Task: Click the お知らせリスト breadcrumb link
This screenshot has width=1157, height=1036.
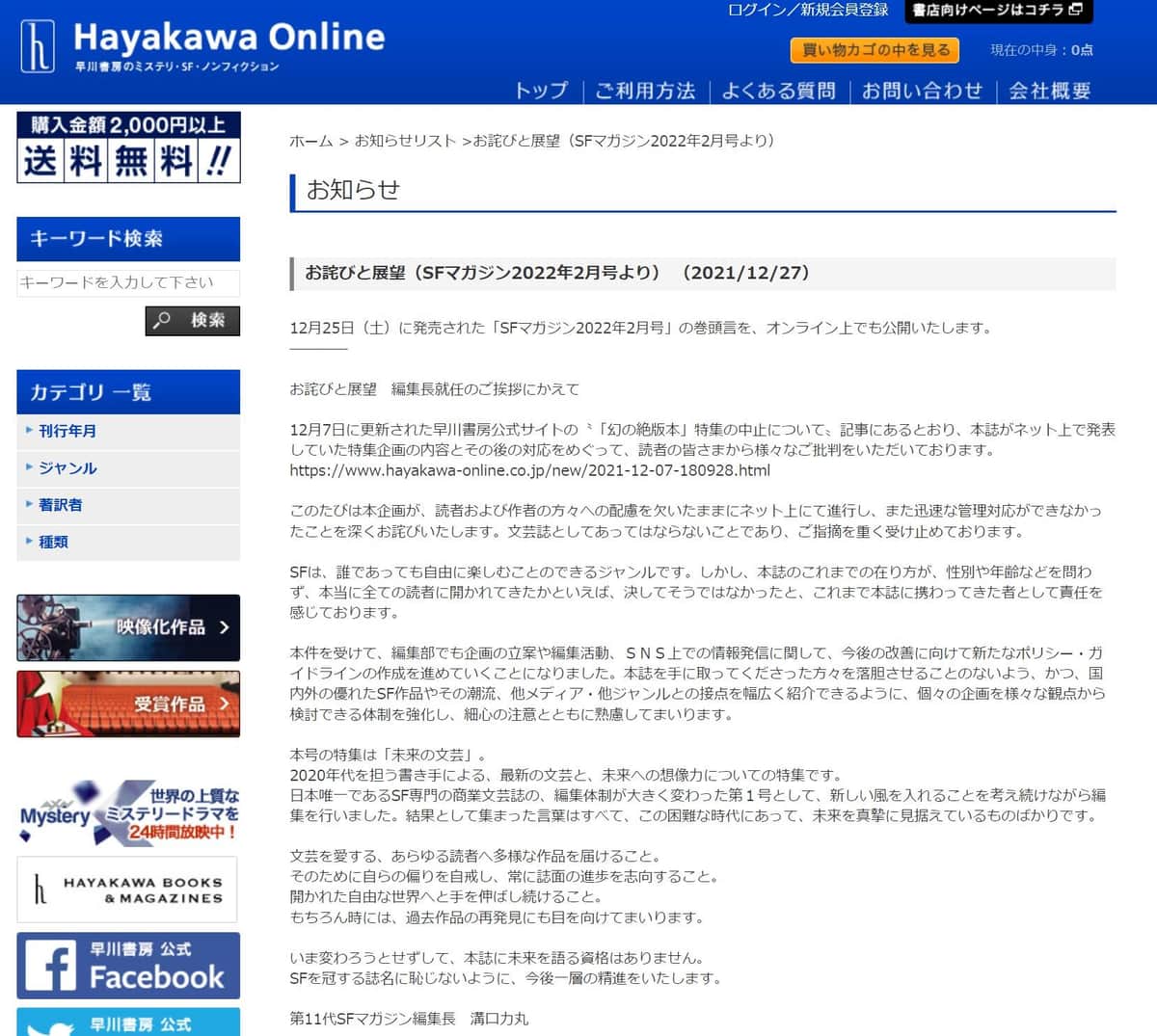Action: [405, 141]
